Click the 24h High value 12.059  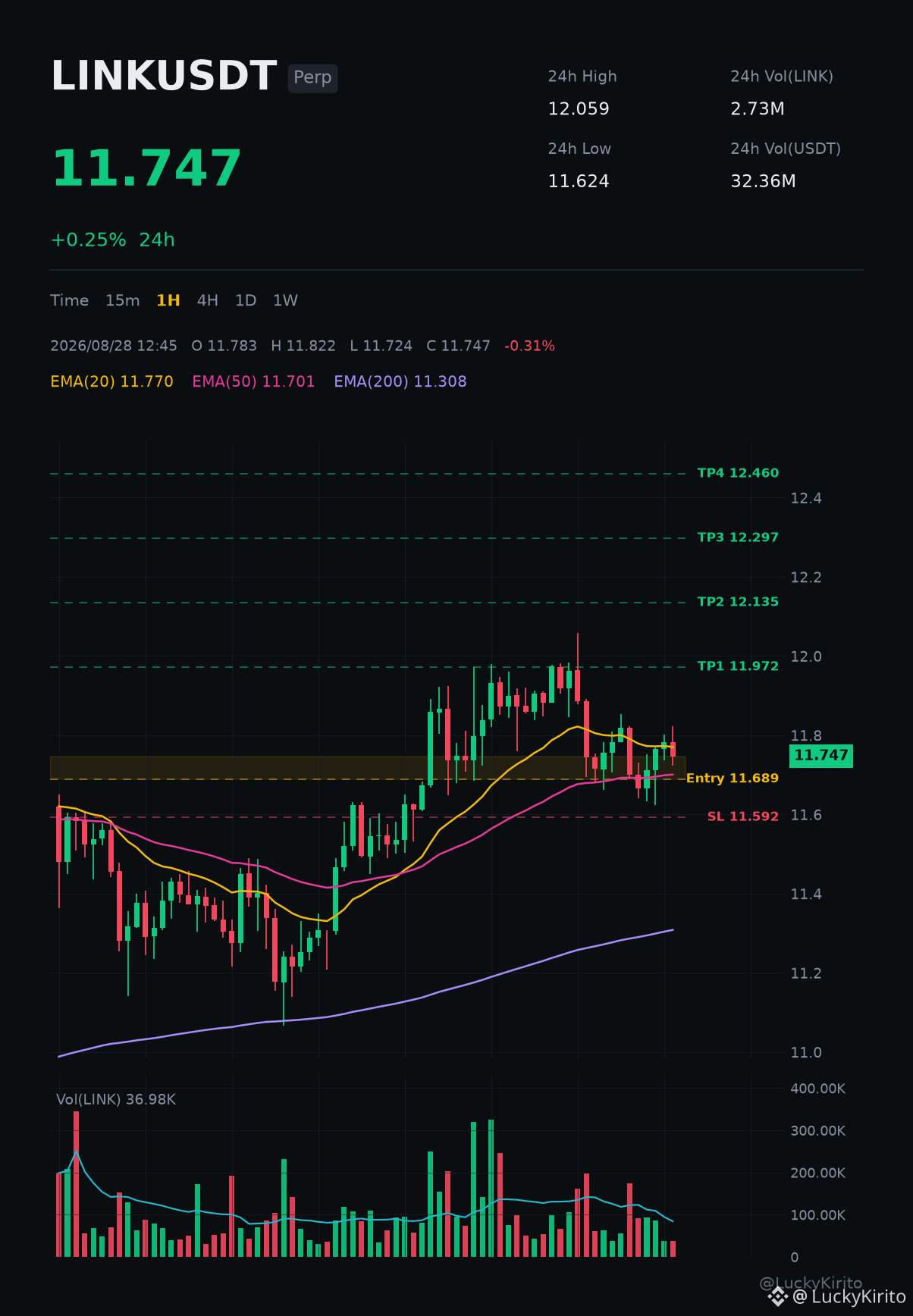[579, 109]
